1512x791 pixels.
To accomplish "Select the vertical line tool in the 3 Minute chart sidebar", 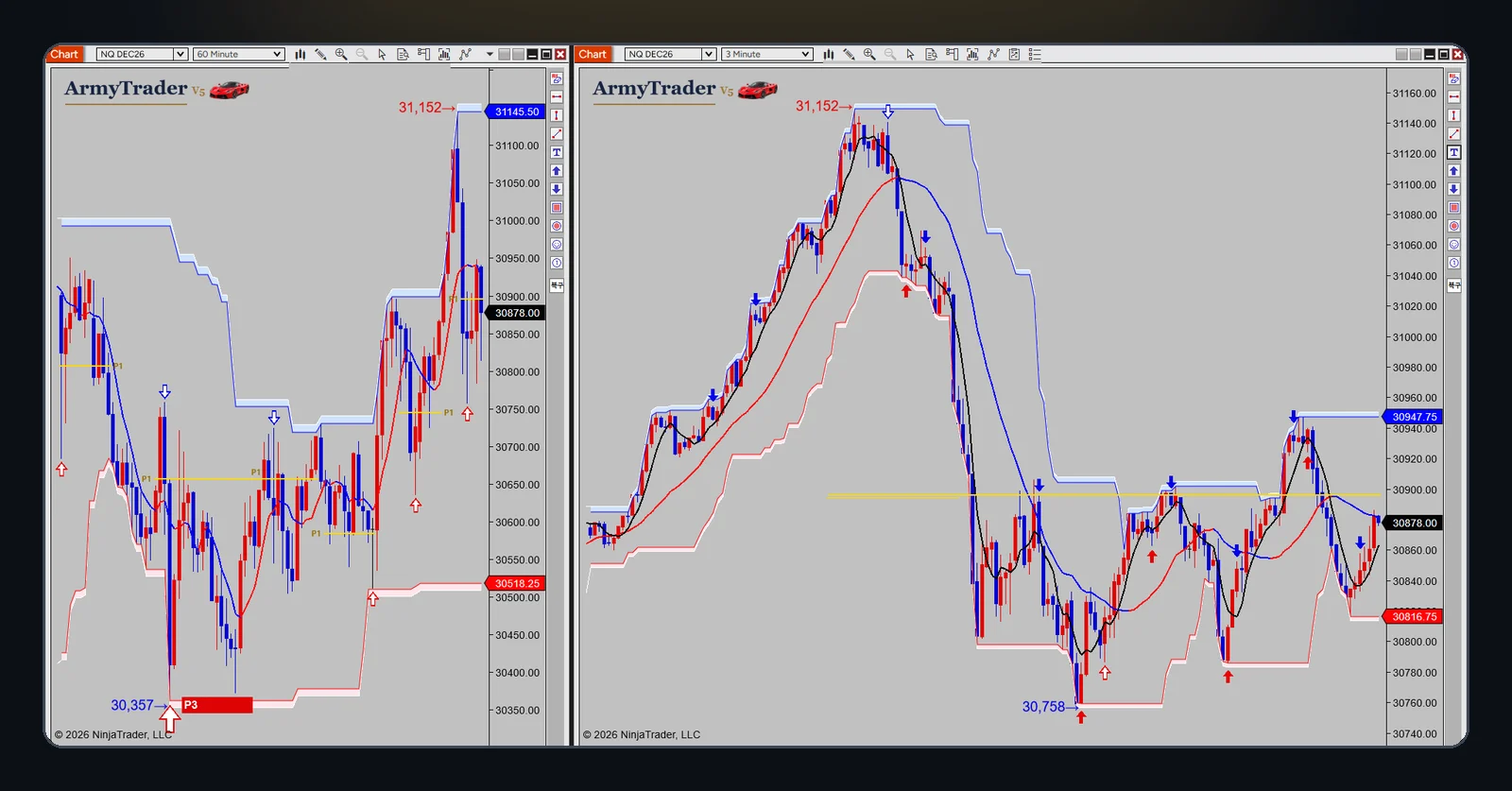I will (1454, 115).
